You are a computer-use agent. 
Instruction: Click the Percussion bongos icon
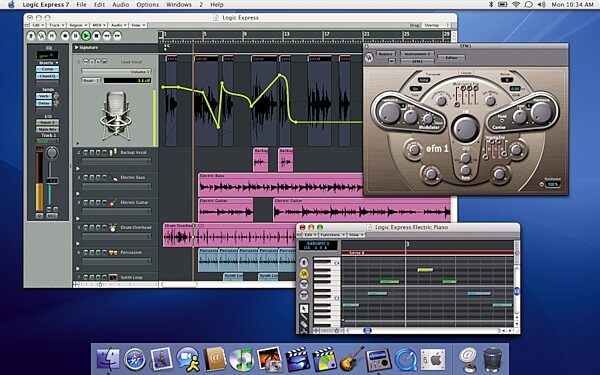(x=113, y=253)
